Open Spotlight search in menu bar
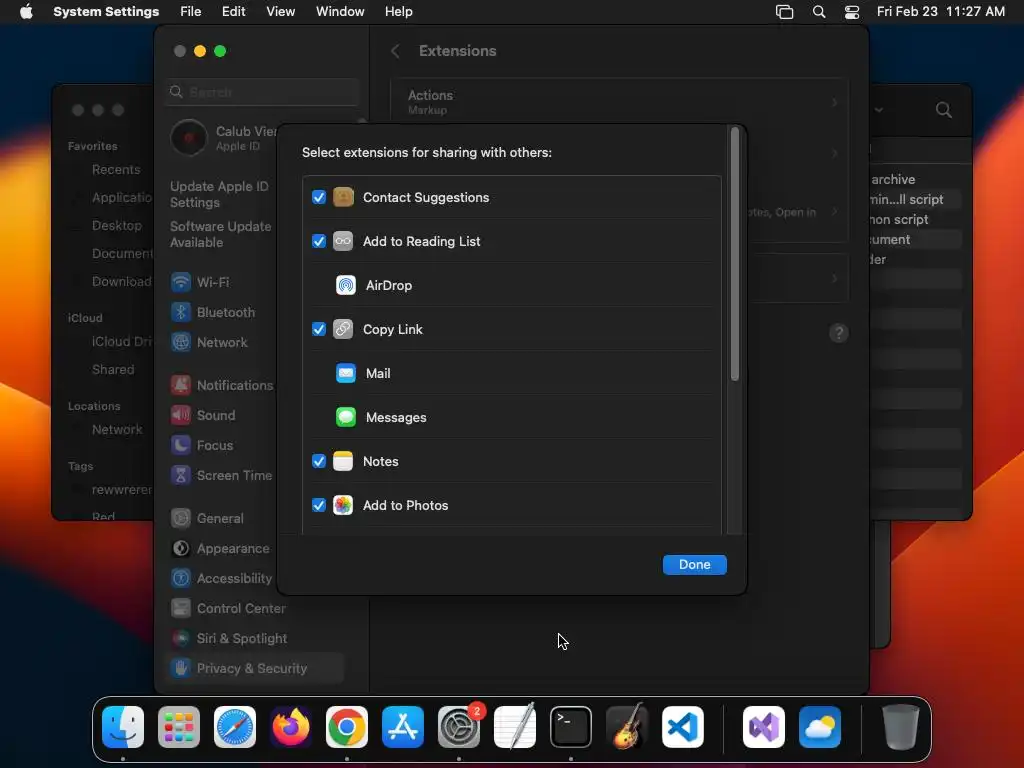The width and height of the screenshot is (1024, 768). (x=819, y=12)
